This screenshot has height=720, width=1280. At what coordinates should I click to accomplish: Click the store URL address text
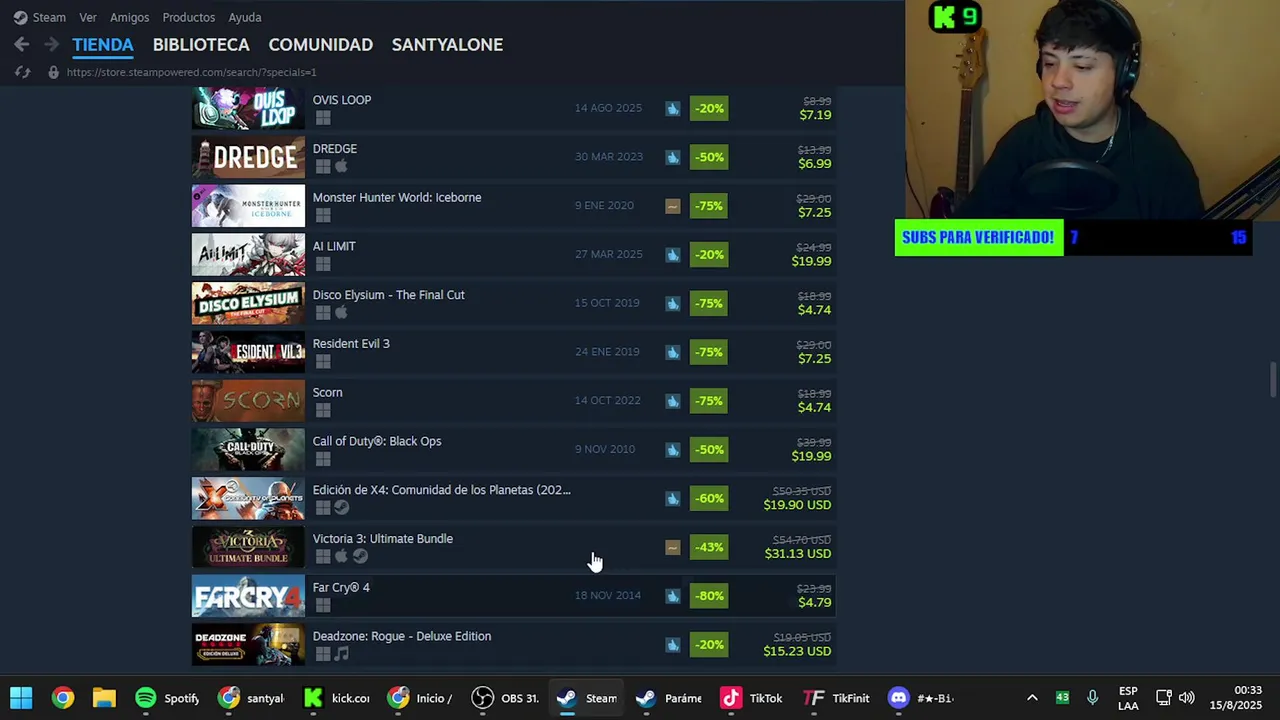pos(191,72)
